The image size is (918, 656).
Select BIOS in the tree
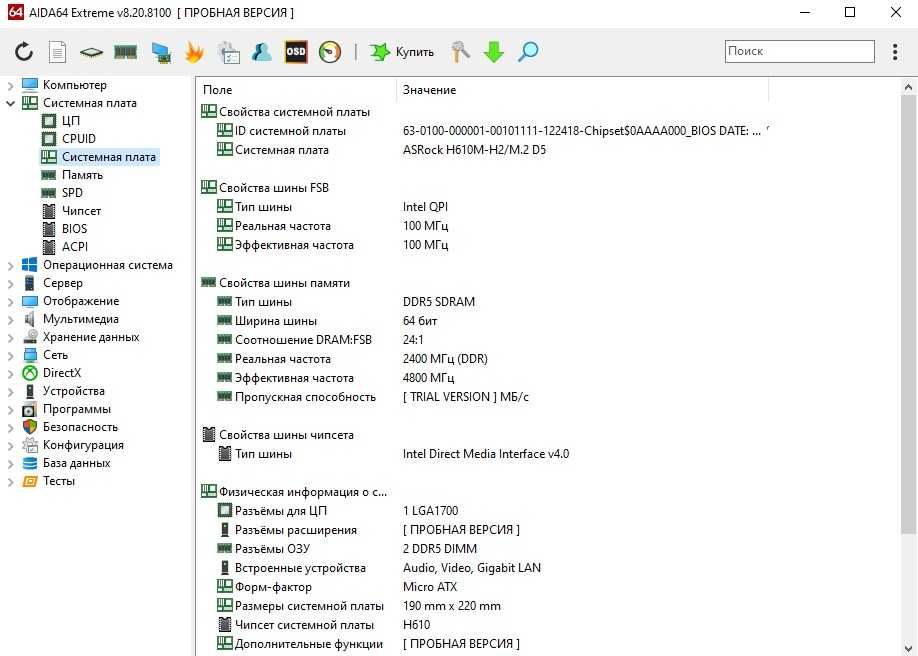coord(74,228)
